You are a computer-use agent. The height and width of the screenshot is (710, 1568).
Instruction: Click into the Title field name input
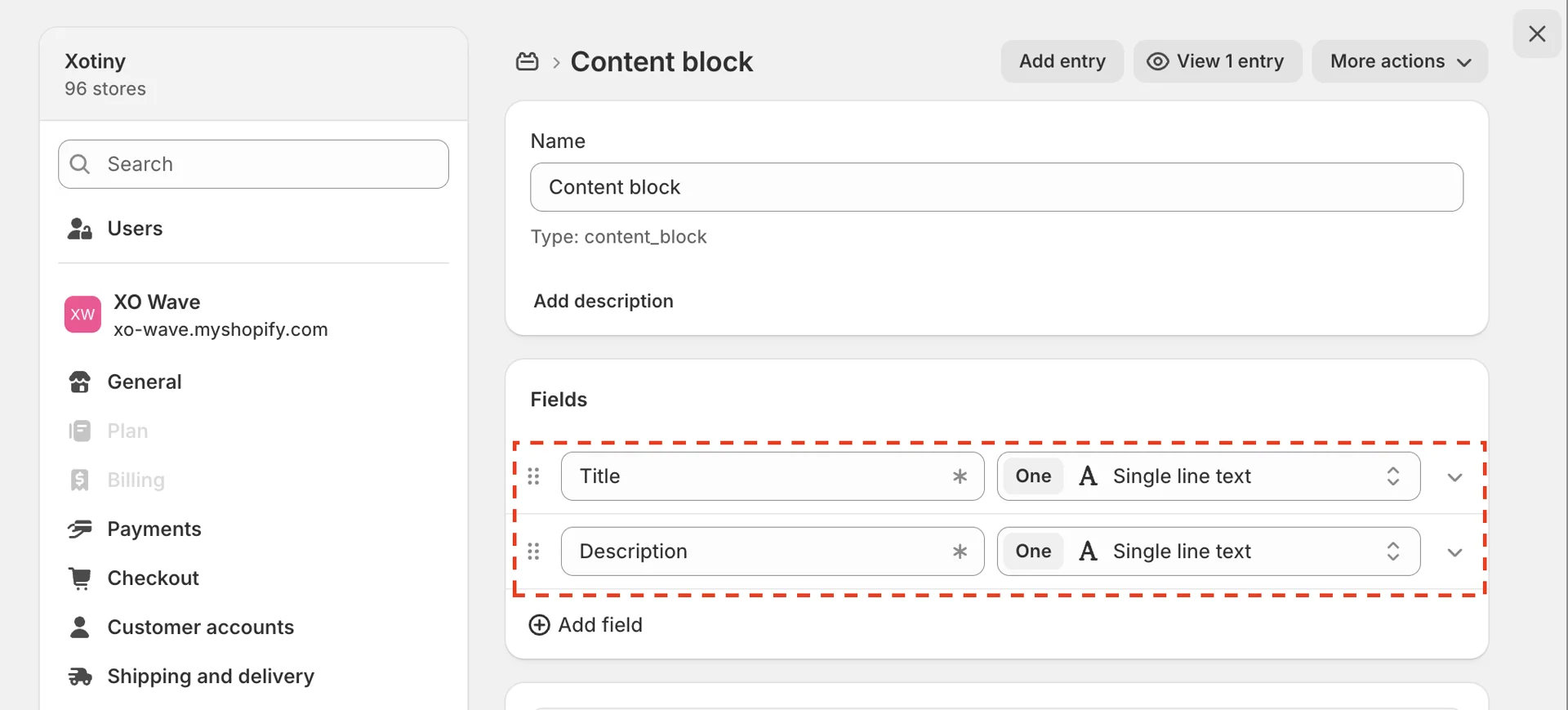[773, 476]
